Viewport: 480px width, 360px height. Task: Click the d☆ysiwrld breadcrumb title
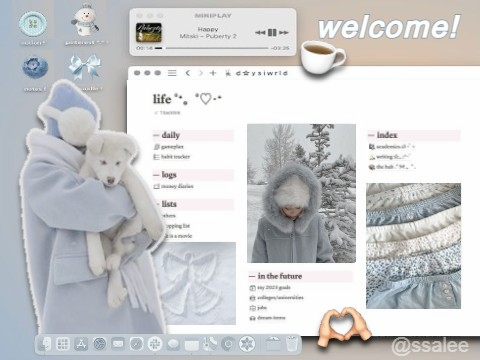click(x=261, y=73)
